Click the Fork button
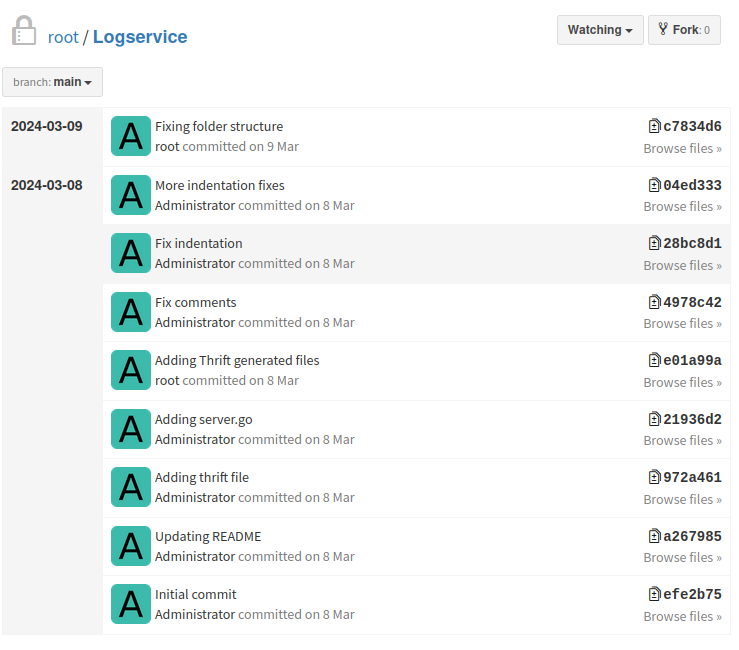Screen dimensions: 739x650 684,30
